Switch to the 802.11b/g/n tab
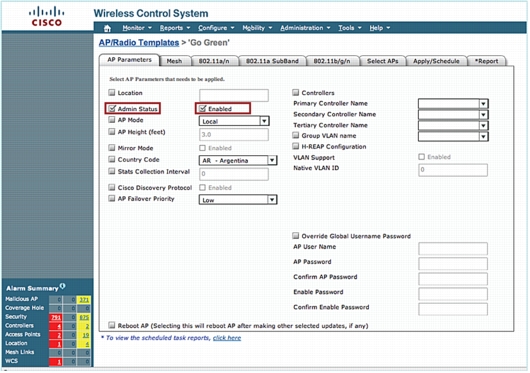The height and width of the screenshot is (373, 530). (332, 61)
